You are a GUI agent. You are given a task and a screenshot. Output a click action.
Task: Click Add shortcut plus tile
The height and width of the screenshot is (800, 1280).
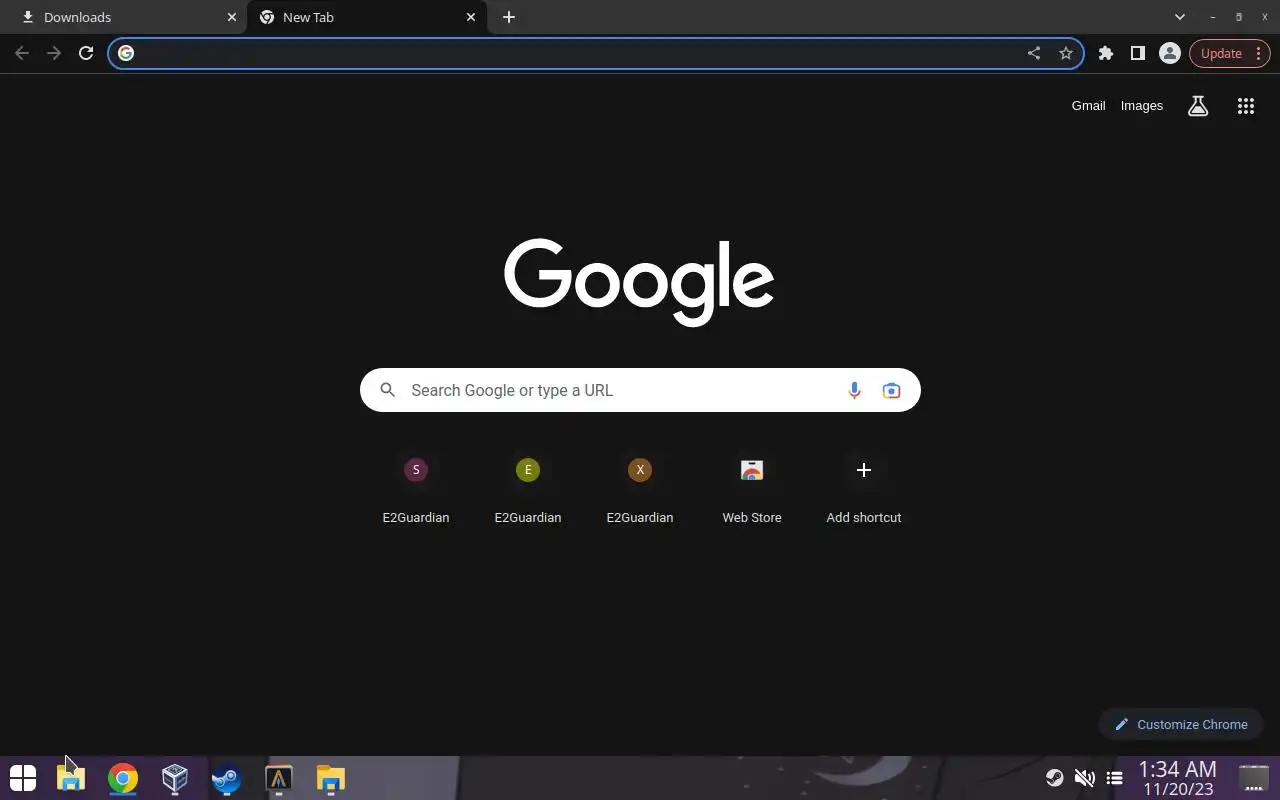[864, 490]
